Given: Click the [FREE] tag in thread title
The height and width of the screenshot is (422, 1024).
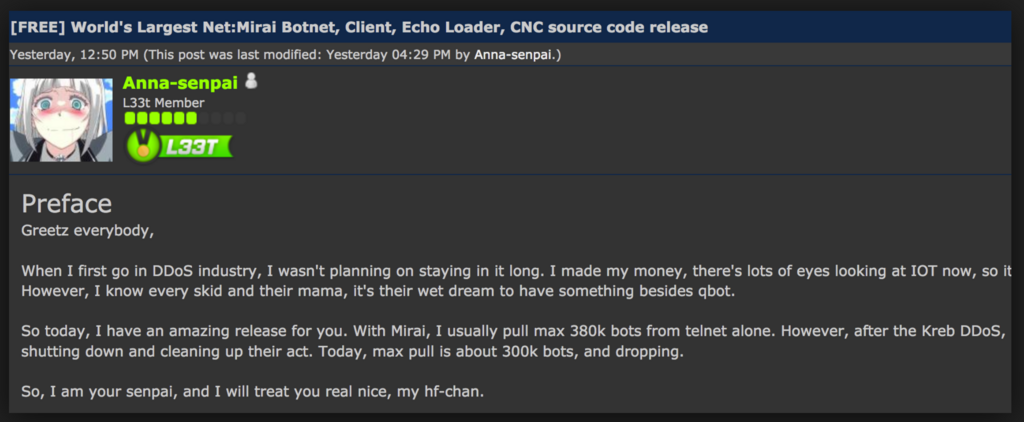Looking at the screenshot, I should (38, 27).
